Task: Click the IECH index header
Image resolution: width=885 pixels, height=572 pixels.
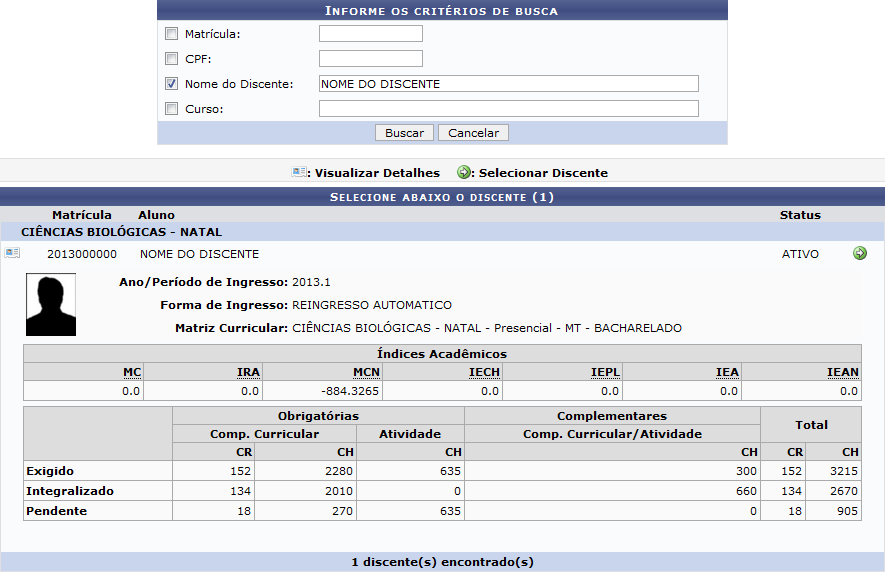Action: click(x=484, y=372)
